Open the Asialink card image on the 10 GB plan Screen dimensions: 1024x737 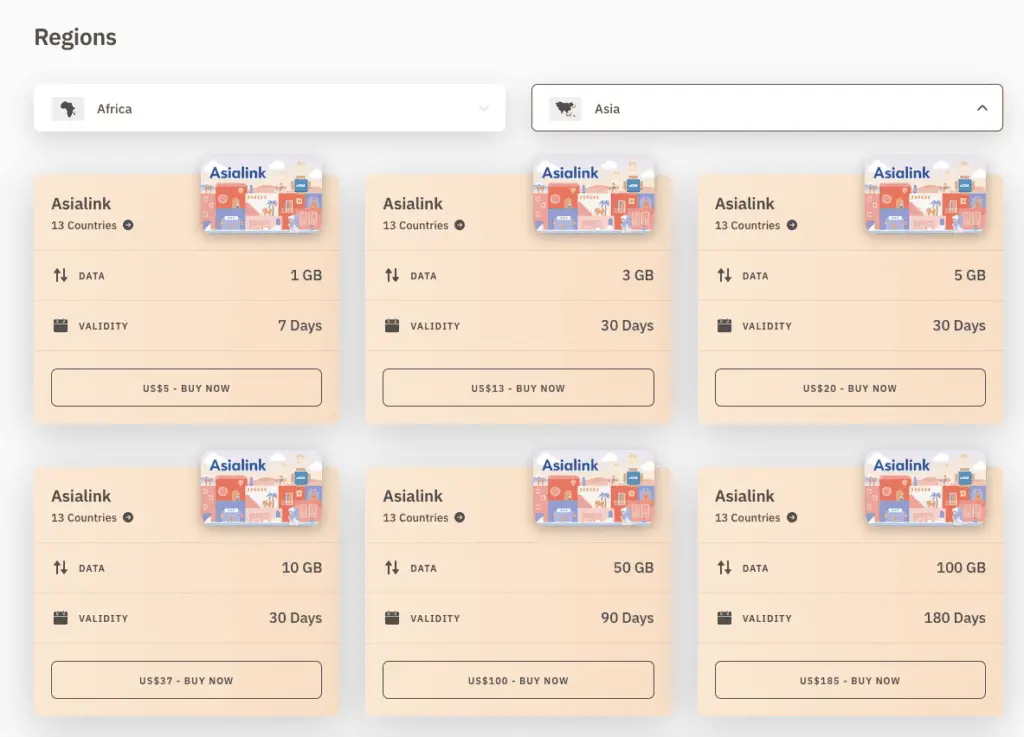(x=261, y=488)
